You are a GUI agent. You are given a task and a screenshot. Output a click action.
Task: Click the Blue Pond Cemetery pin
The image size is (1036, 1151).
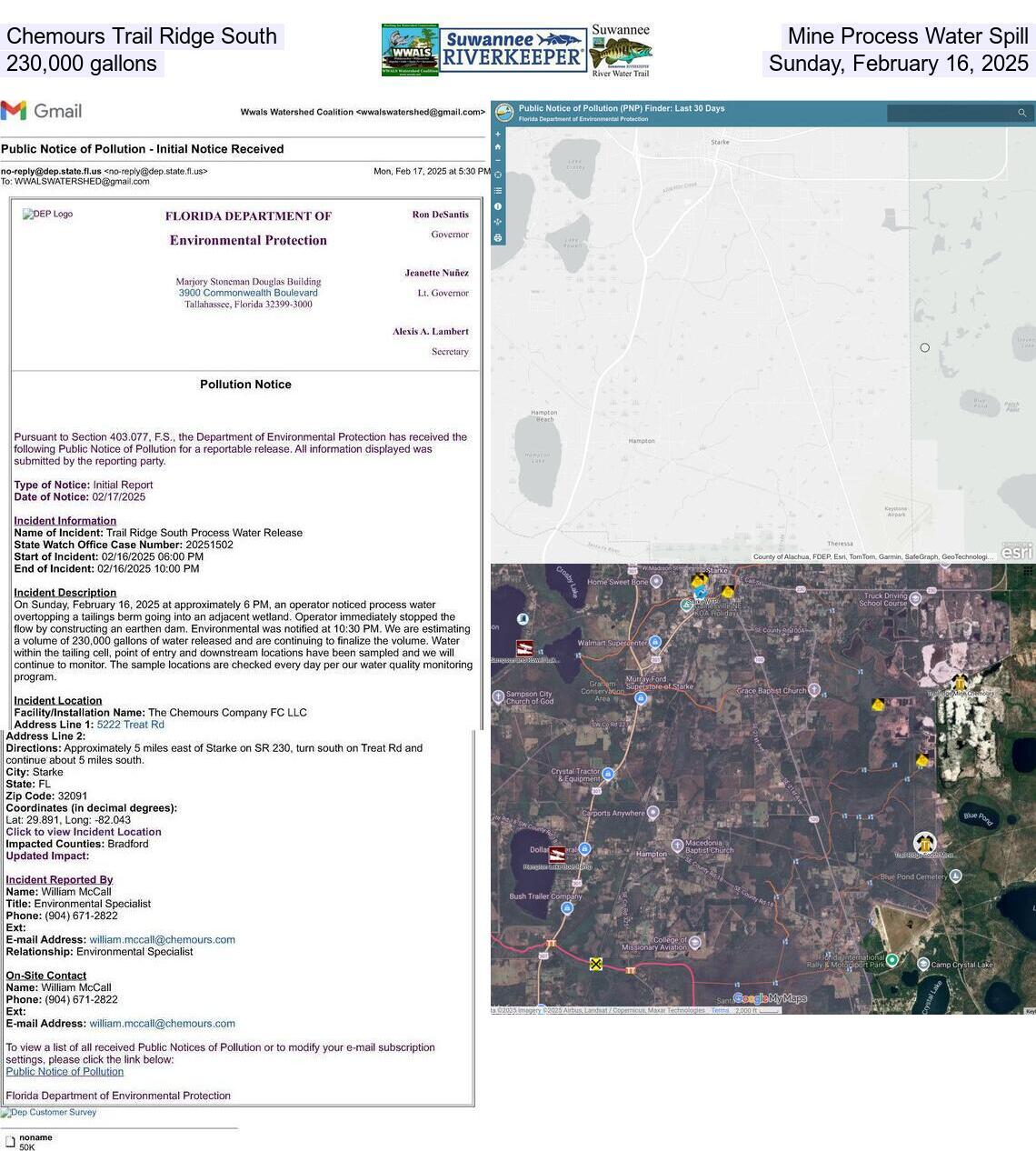pyautogui.click(x=955, y=876)
